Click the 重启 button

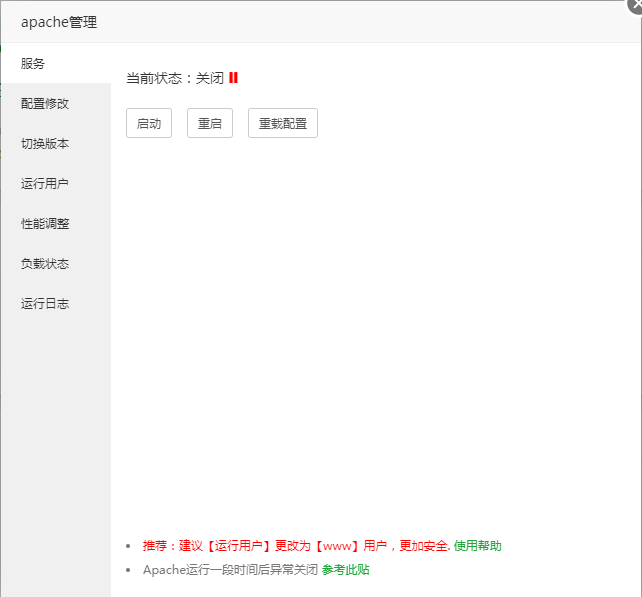210,123
